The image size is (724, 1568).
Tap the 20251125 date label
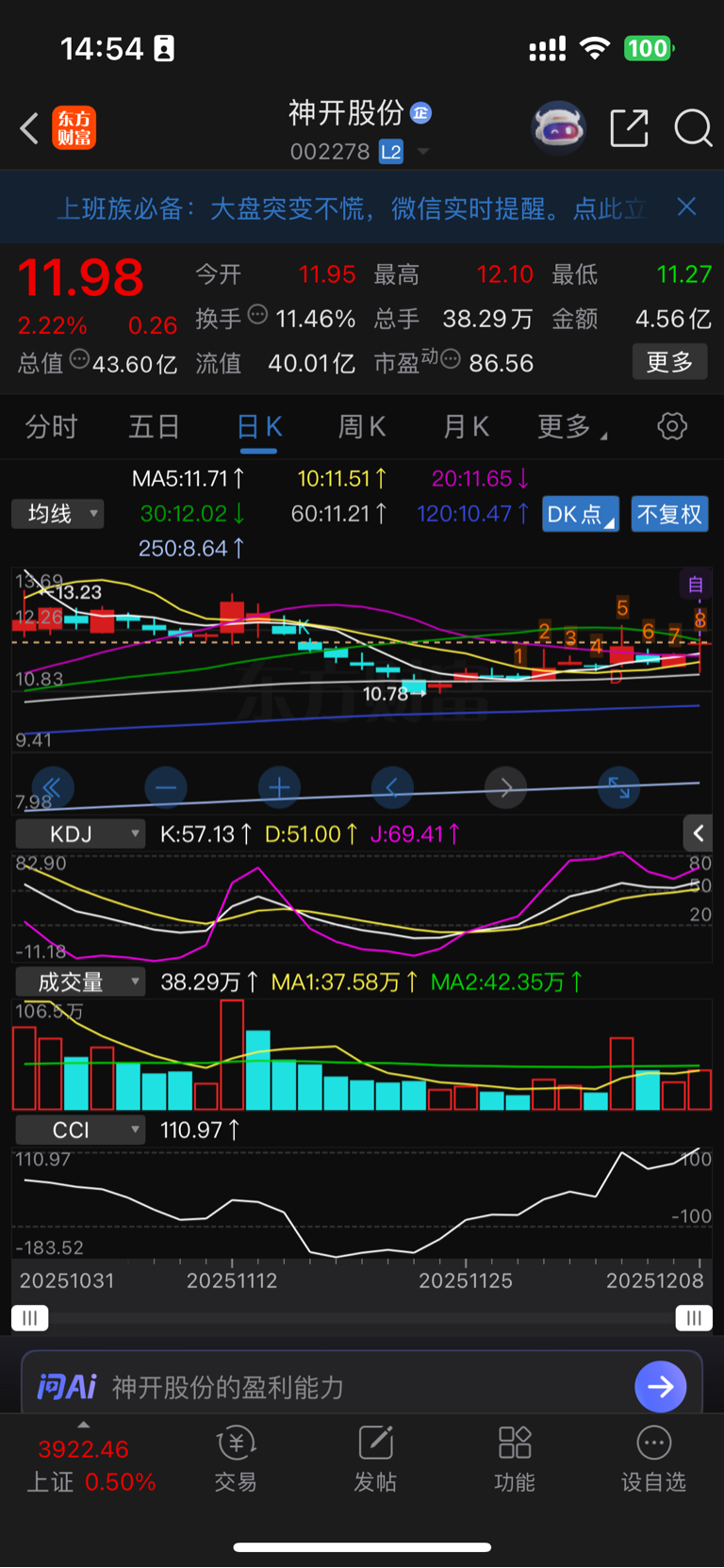pos(466,1280)
